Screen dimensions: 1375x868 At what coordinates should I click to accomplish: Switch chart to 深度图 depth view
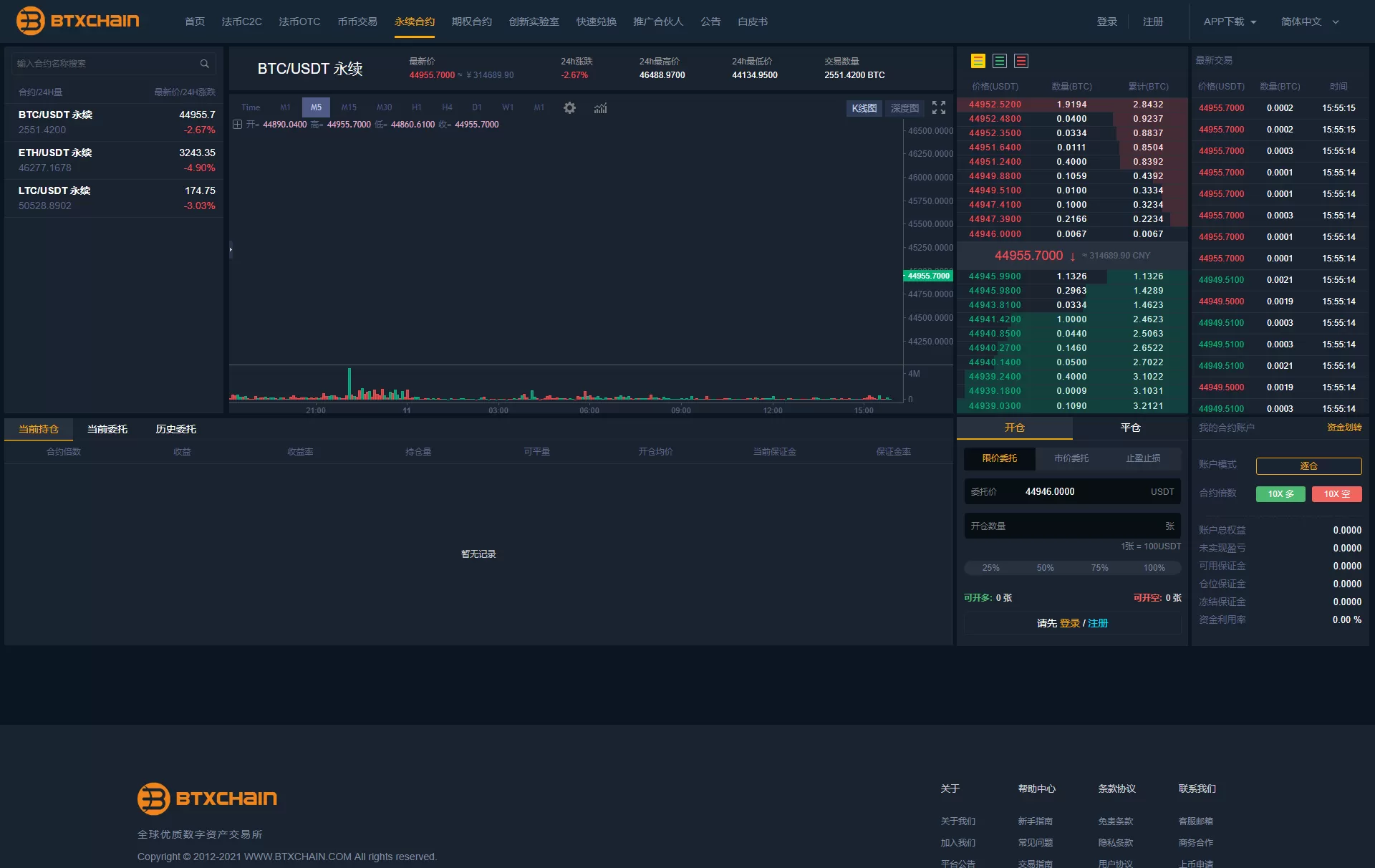[904, 108]
